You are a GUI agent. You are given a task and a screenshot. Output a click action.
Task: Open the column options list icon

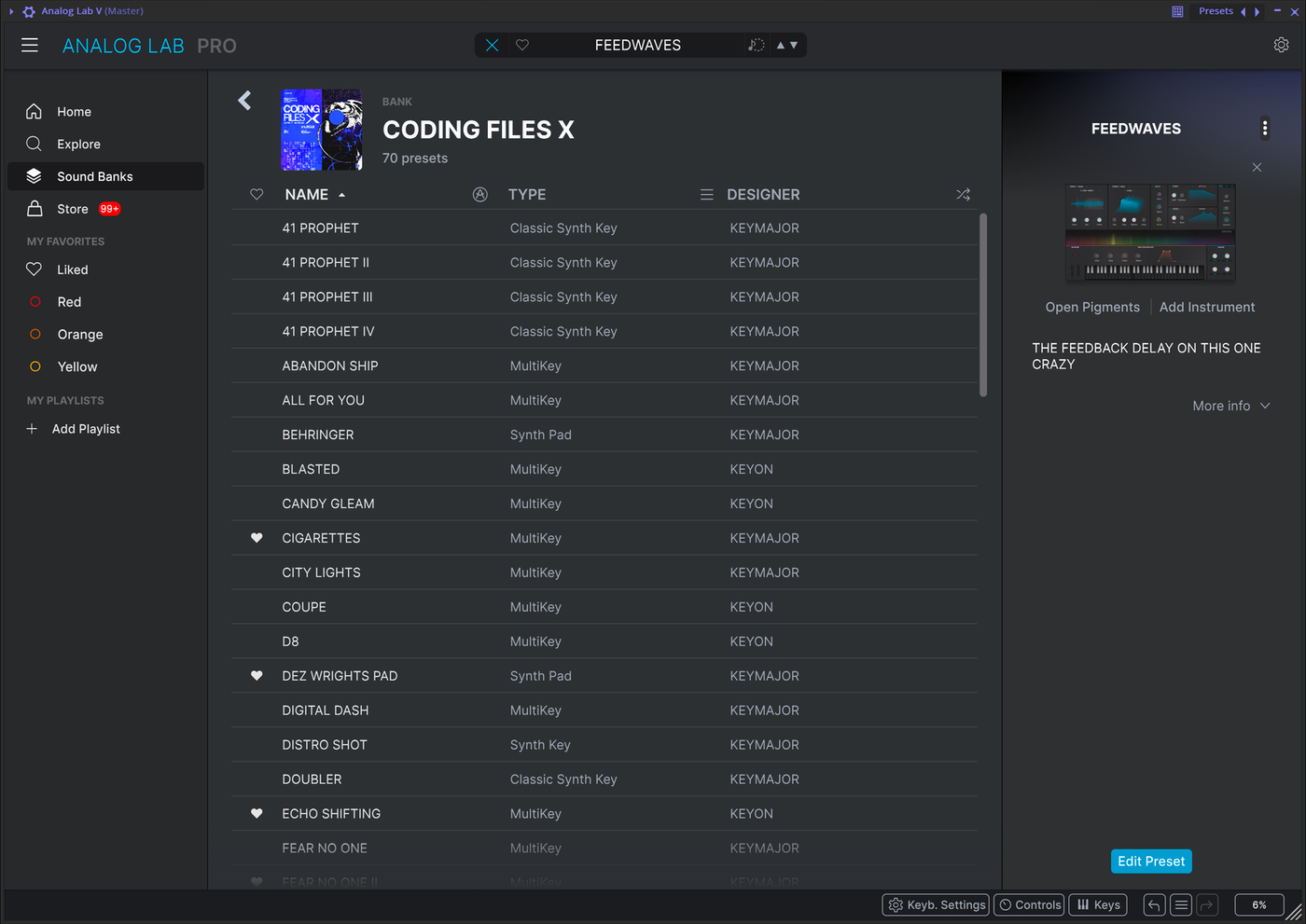tap(707, 195)
